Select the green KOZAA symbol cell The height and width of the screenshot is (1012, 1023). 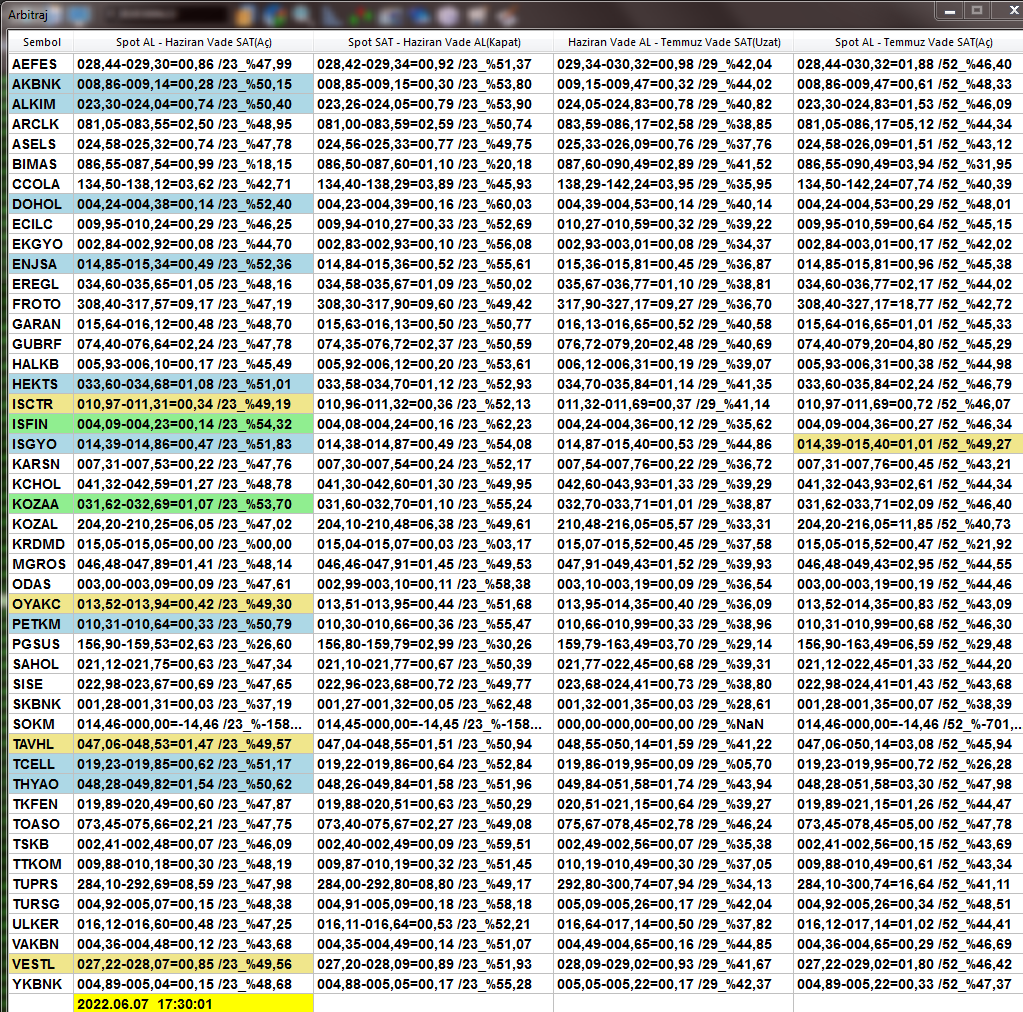(41, 504)
